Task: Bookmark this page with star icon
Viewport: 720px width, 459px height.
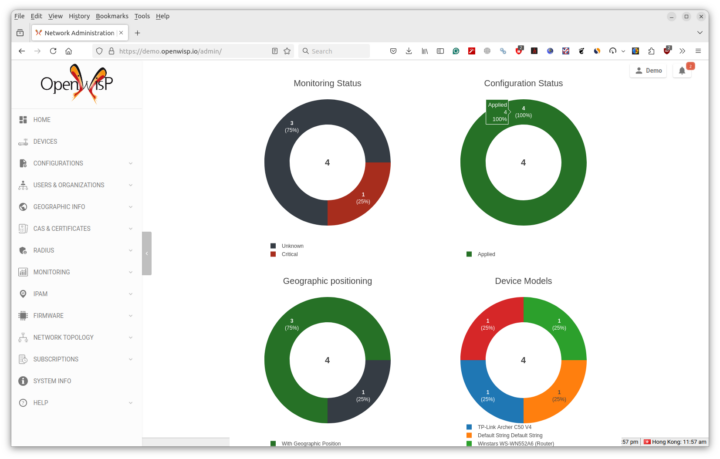Action: point(288,51)
